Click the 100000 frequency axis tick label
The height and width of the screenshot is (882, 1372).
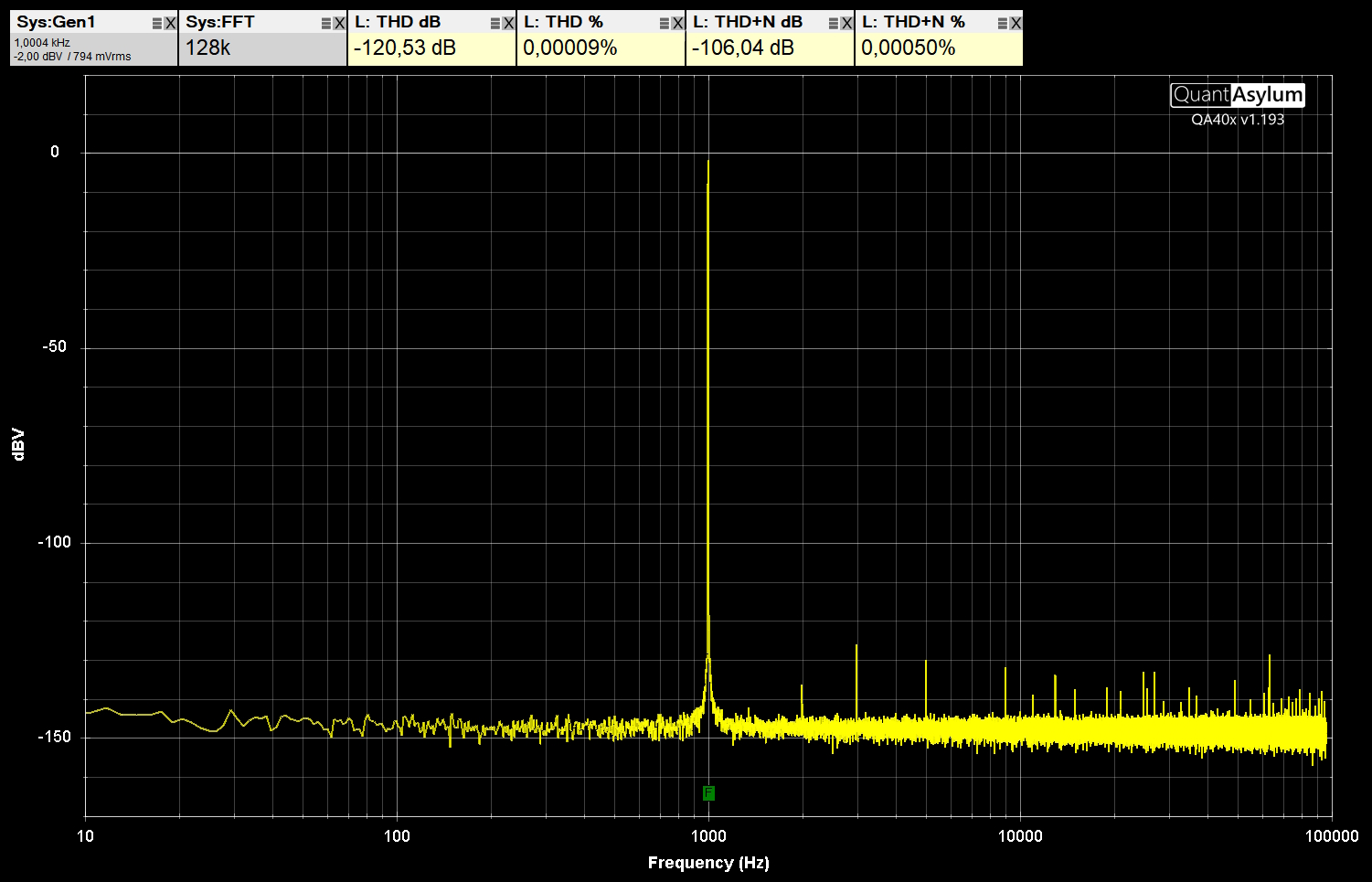1332,835
